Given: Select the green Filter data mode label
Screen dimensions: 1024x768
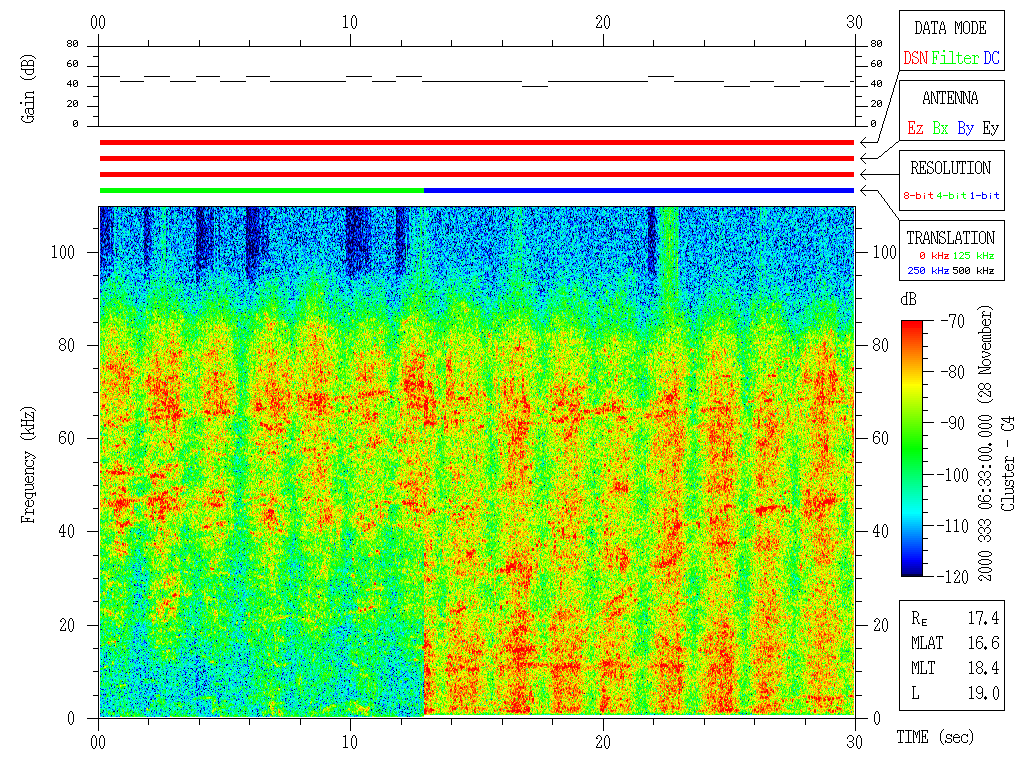Looking at the screenshot, I should (955, 59).
